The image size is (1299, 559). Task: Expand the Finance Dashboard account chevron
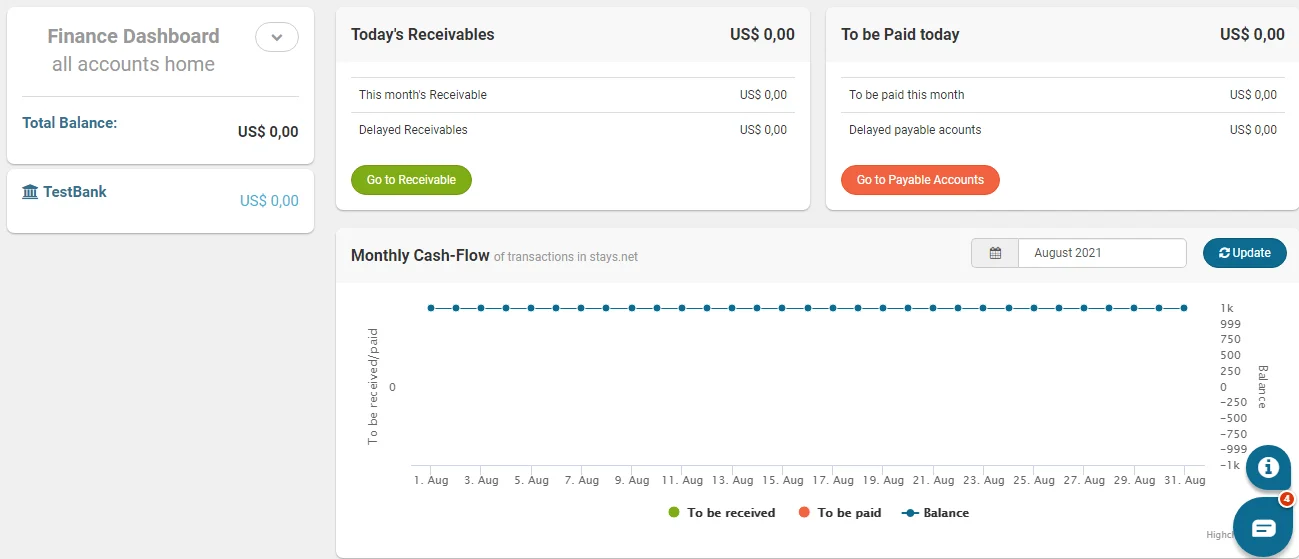277,37
